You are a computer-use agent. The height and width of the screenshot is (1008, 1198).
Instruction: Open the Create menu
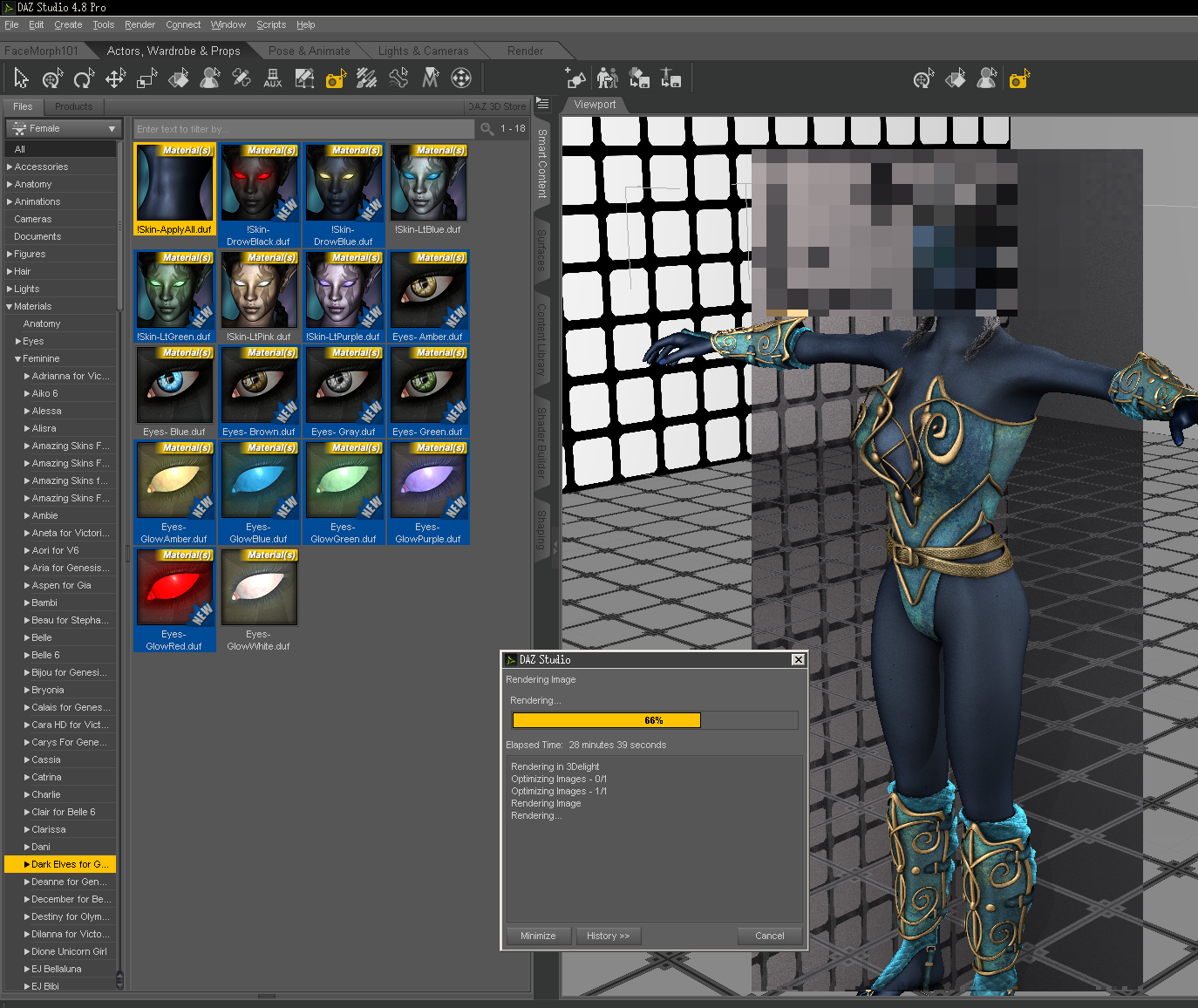tap(68, 24)
